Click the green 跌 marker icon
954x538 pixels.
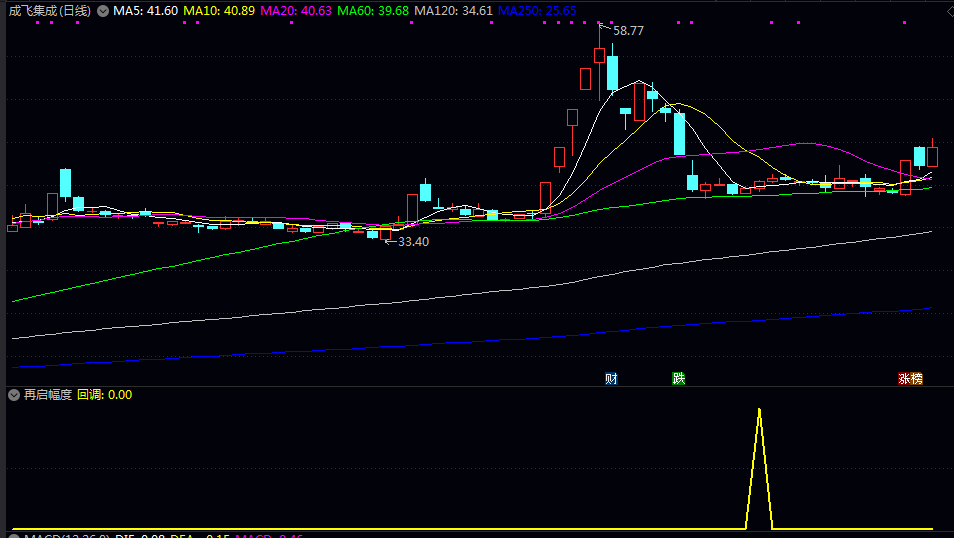679,378
